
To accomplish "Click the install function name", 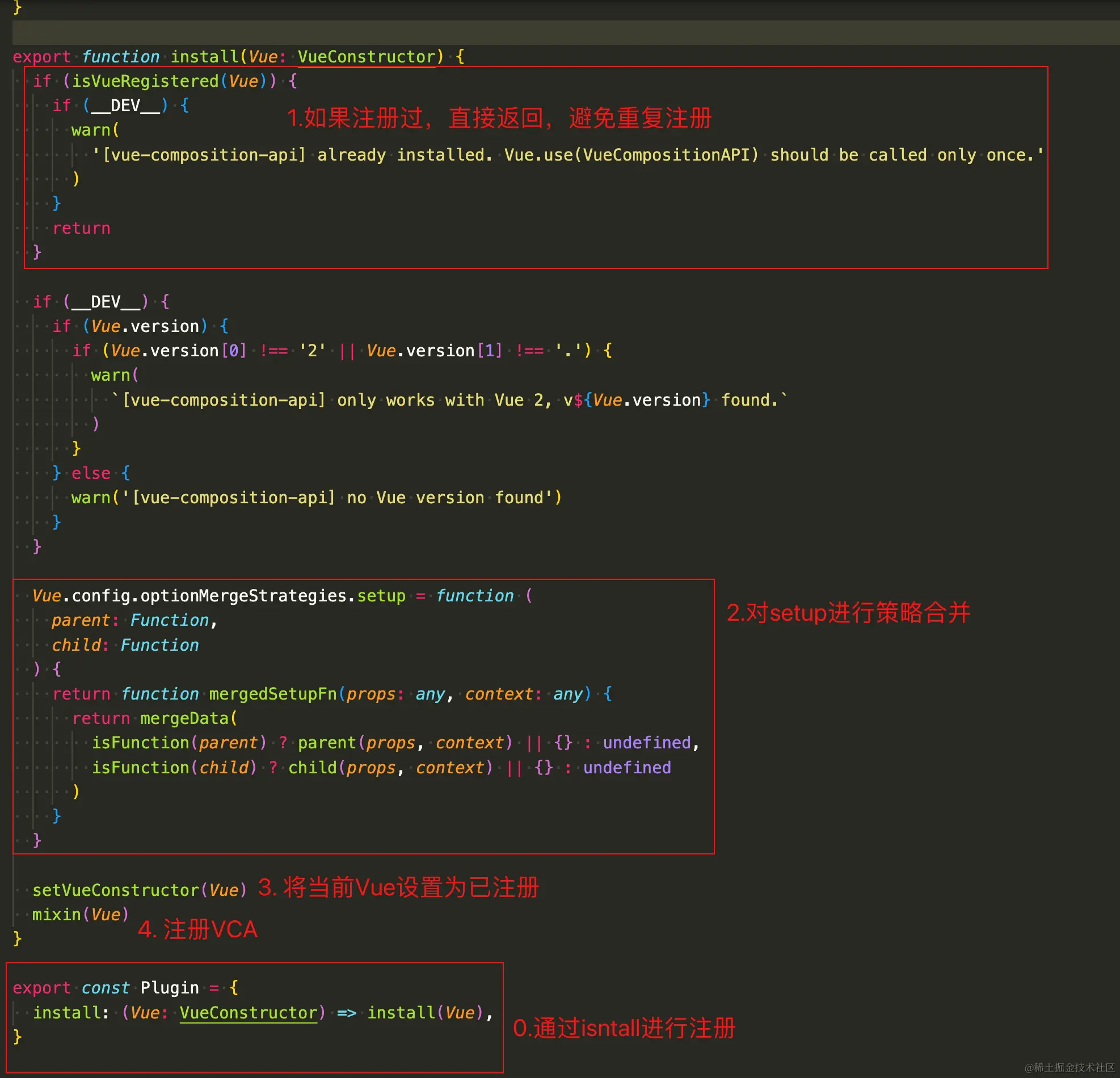I will click(204, 57).
